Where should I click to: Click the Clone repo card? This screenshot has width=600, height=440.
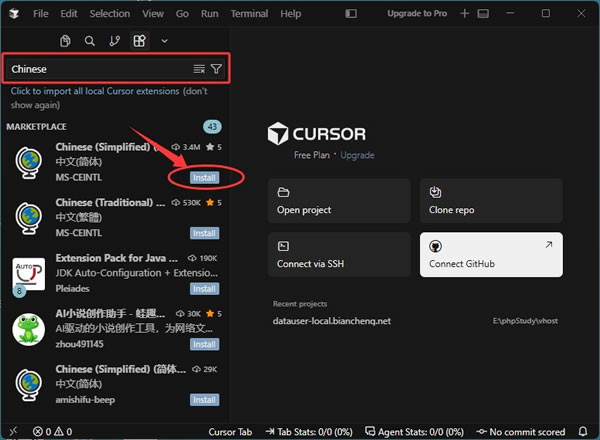point(491,201)
